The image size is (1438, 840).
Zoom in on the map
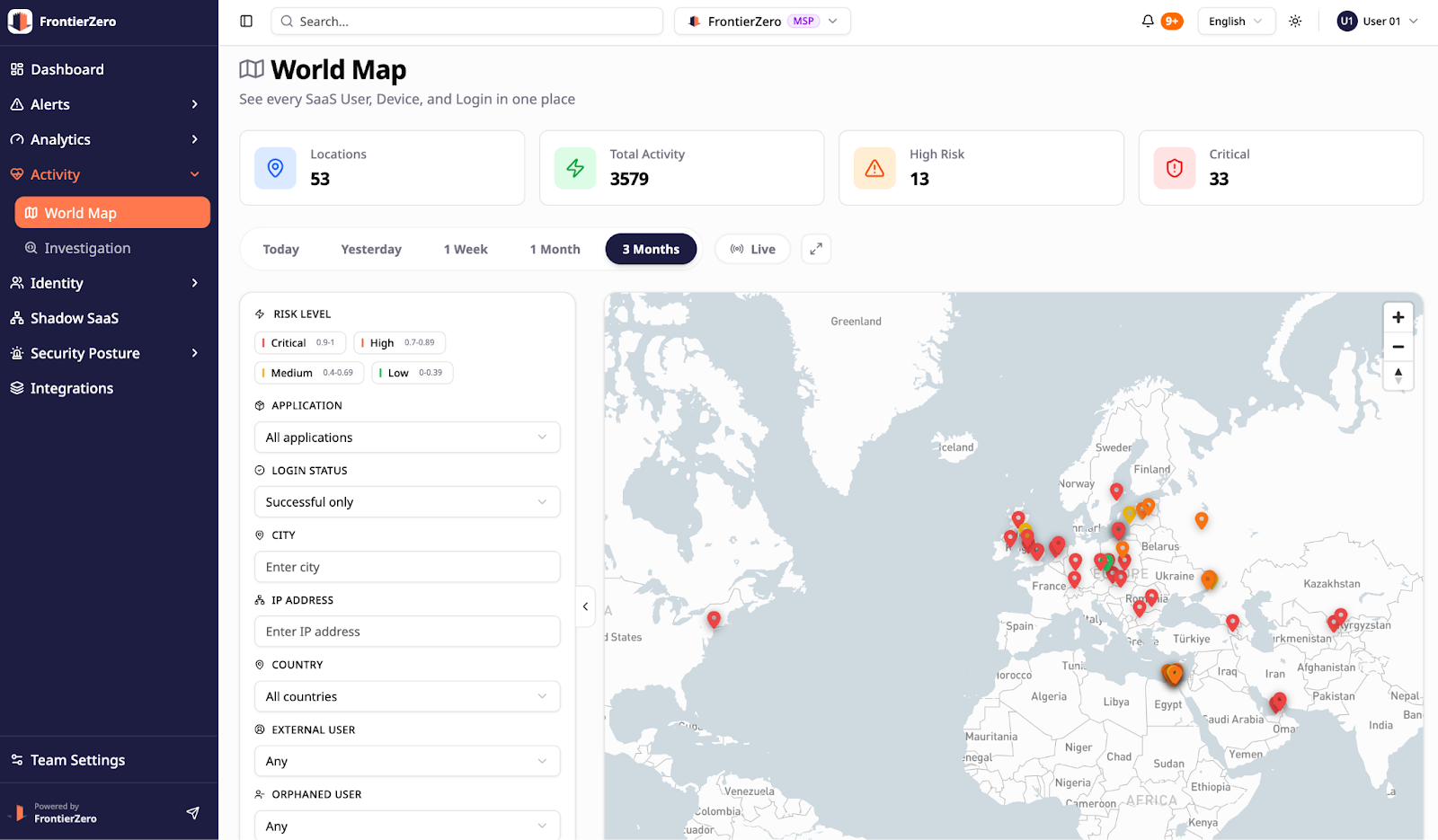1398,317
